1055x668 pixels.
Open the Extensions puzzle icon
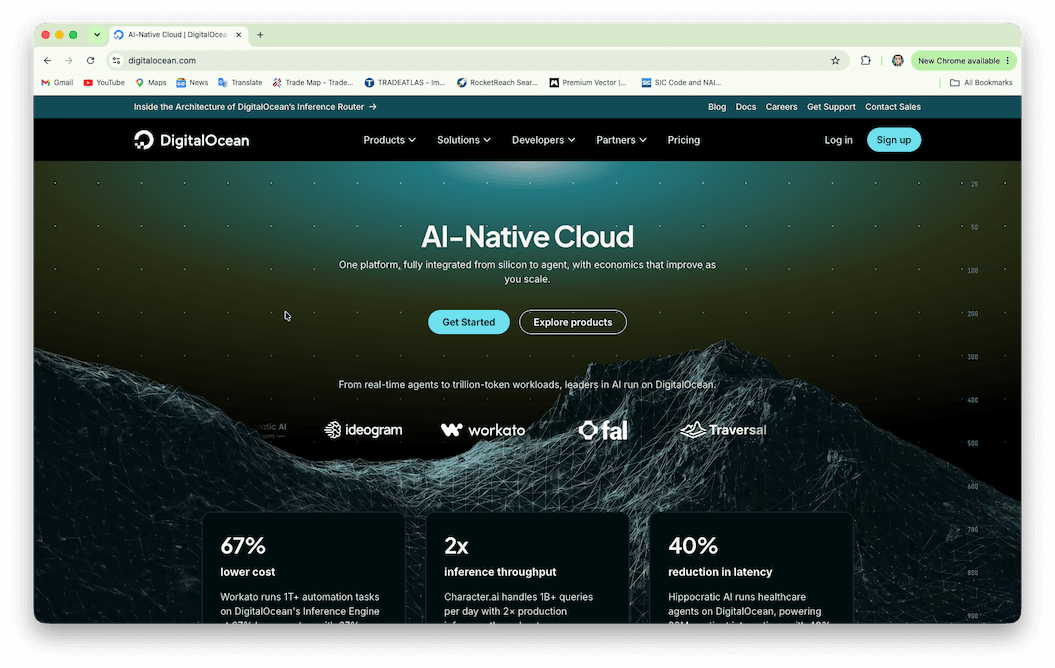[x=865, y=61]
